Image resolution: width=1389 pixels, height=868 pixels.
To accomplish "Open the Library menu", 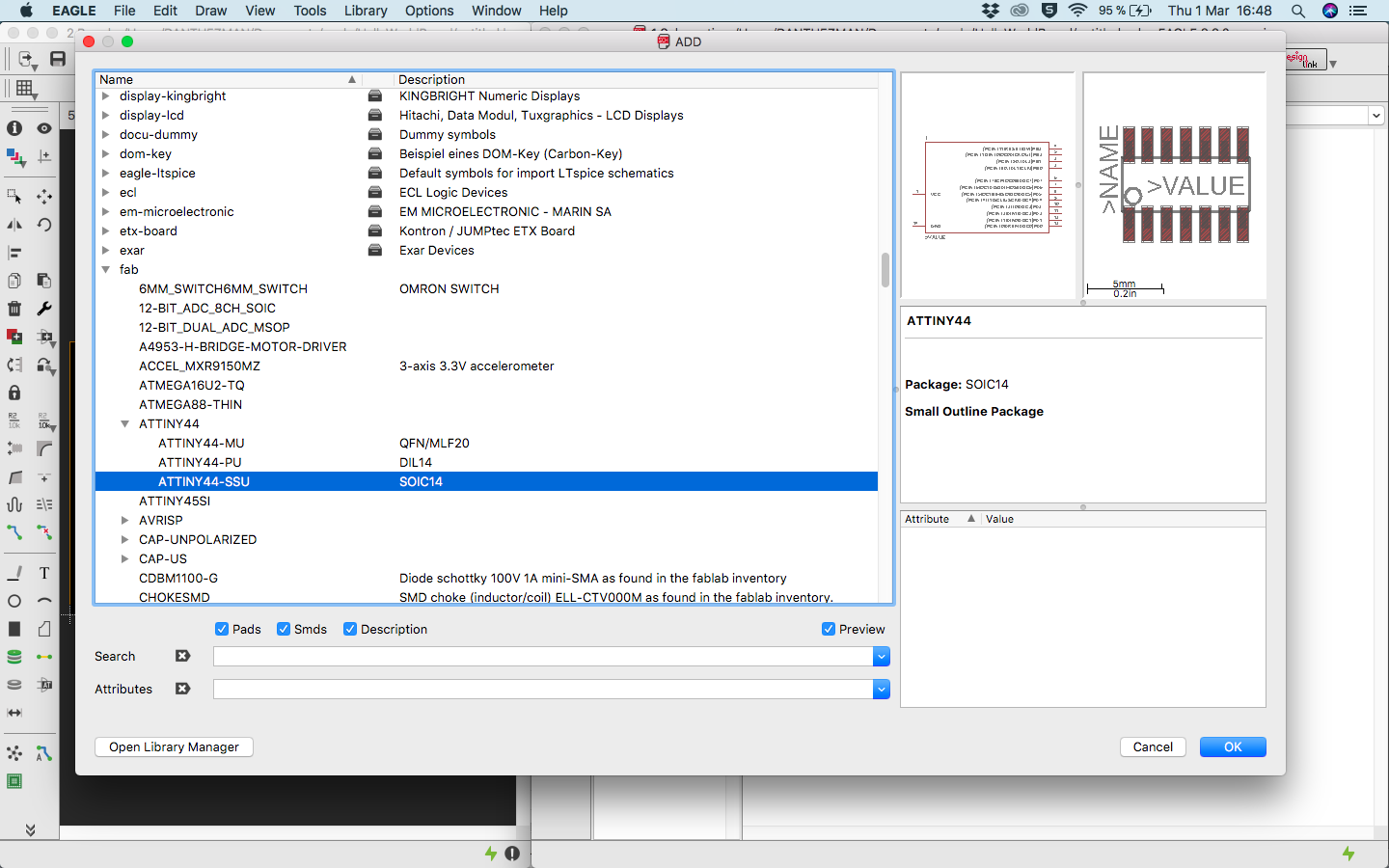I will click(366, 11).
